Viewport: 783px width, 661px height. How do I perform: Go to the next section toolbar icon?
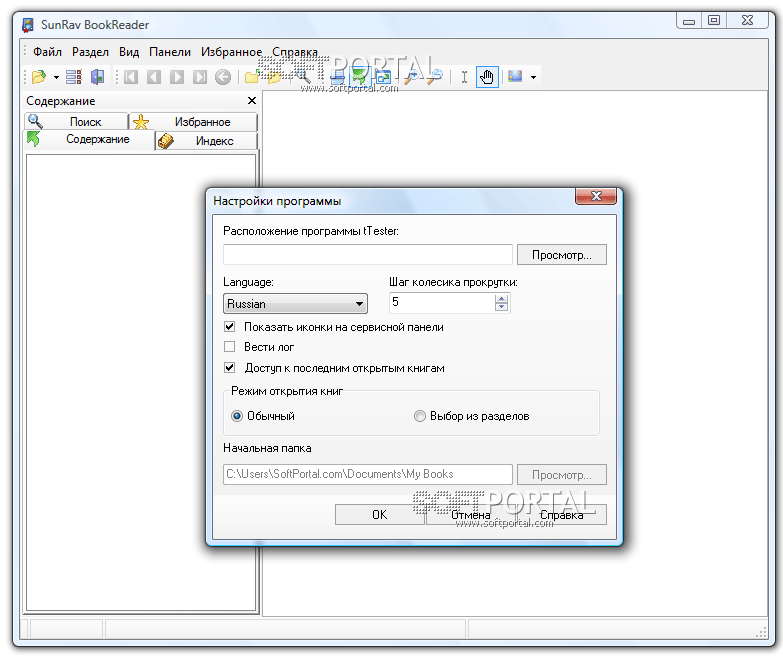click(x=177, y=77)
